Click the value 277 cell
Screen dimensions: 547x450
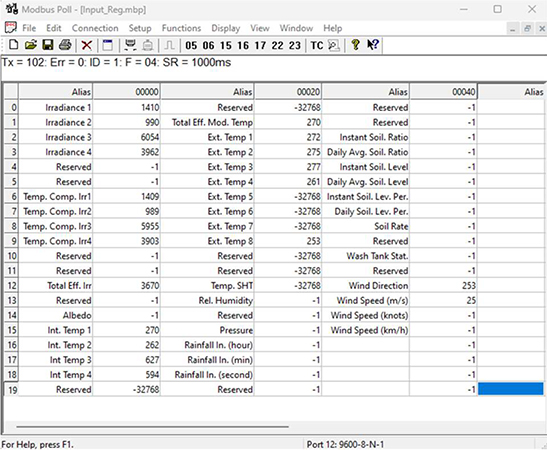pos(288,167)
